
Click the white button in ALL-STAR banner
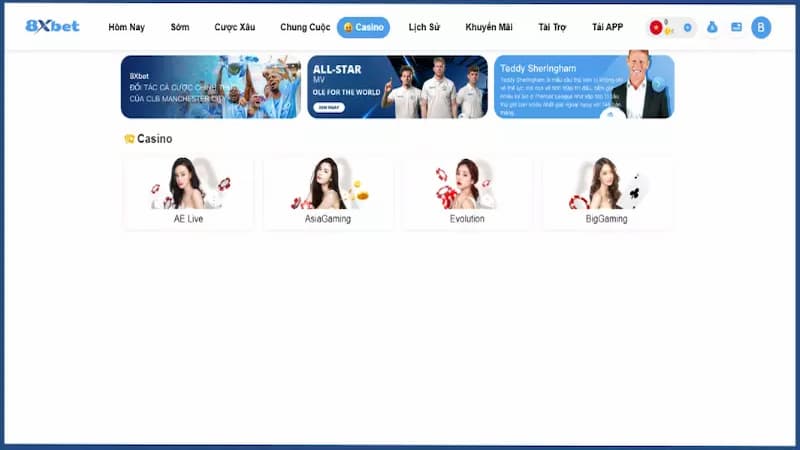(329, 108)
